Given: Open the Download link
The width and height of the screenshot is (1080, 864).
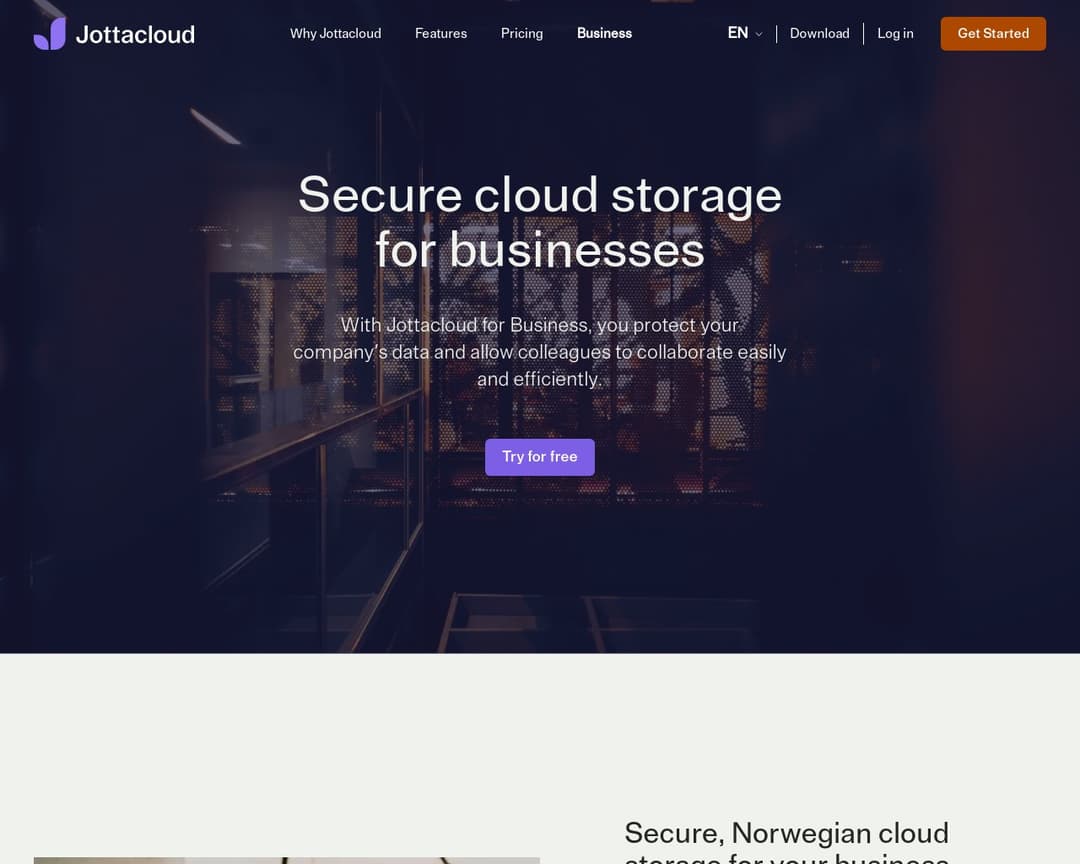Looking at the screenshot, I should point(820,33).
